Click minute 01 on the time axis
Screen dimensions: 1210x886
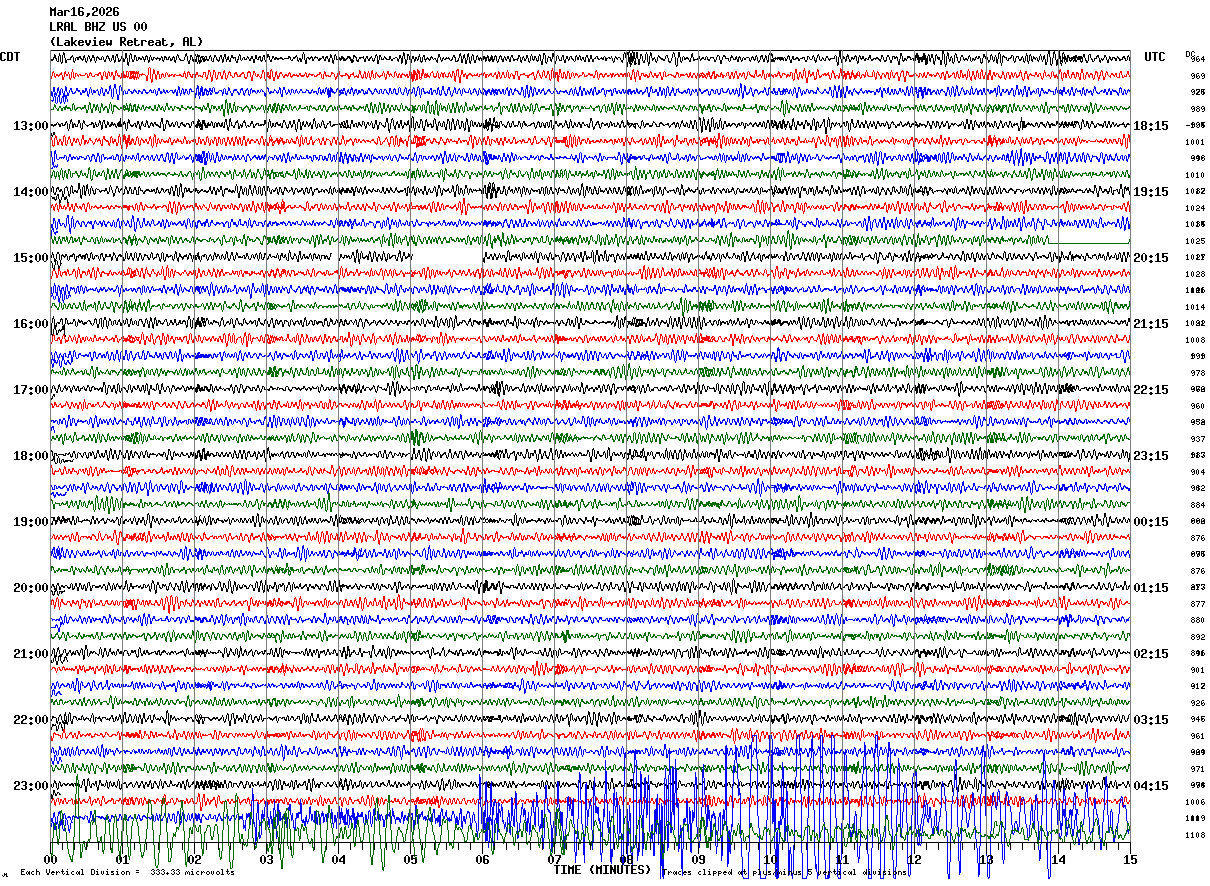click(x=122, y=860)
